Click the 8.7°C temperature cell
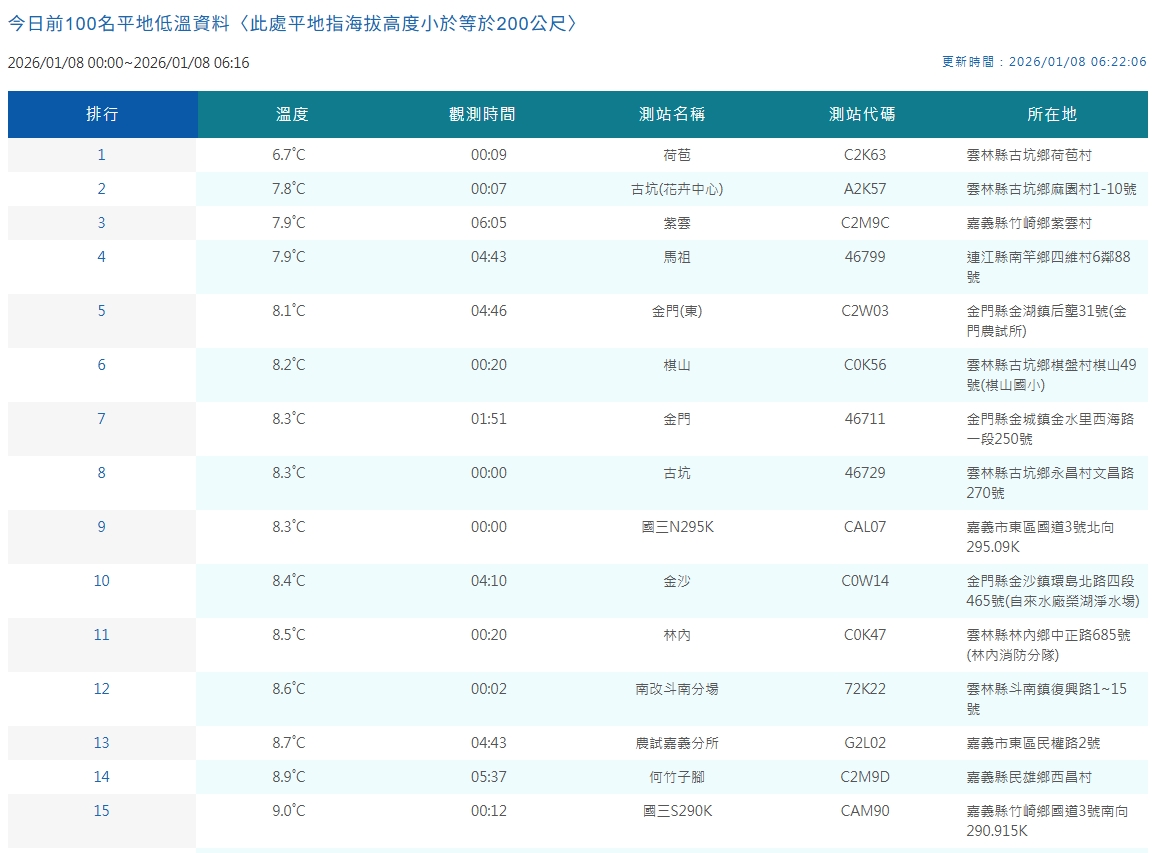Screen dimensions: 1161x853 289,743
